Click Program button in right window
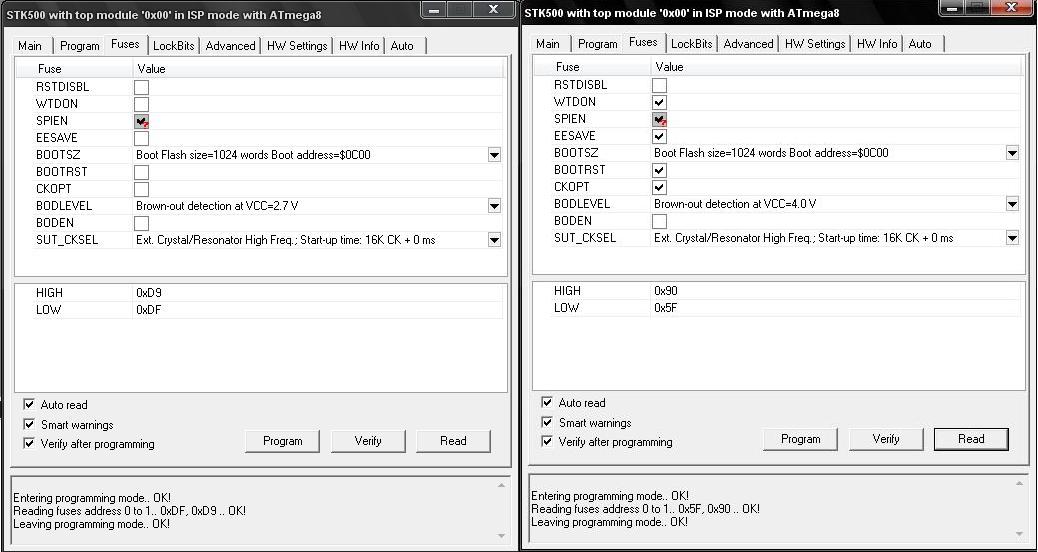 tap(800, 439)
